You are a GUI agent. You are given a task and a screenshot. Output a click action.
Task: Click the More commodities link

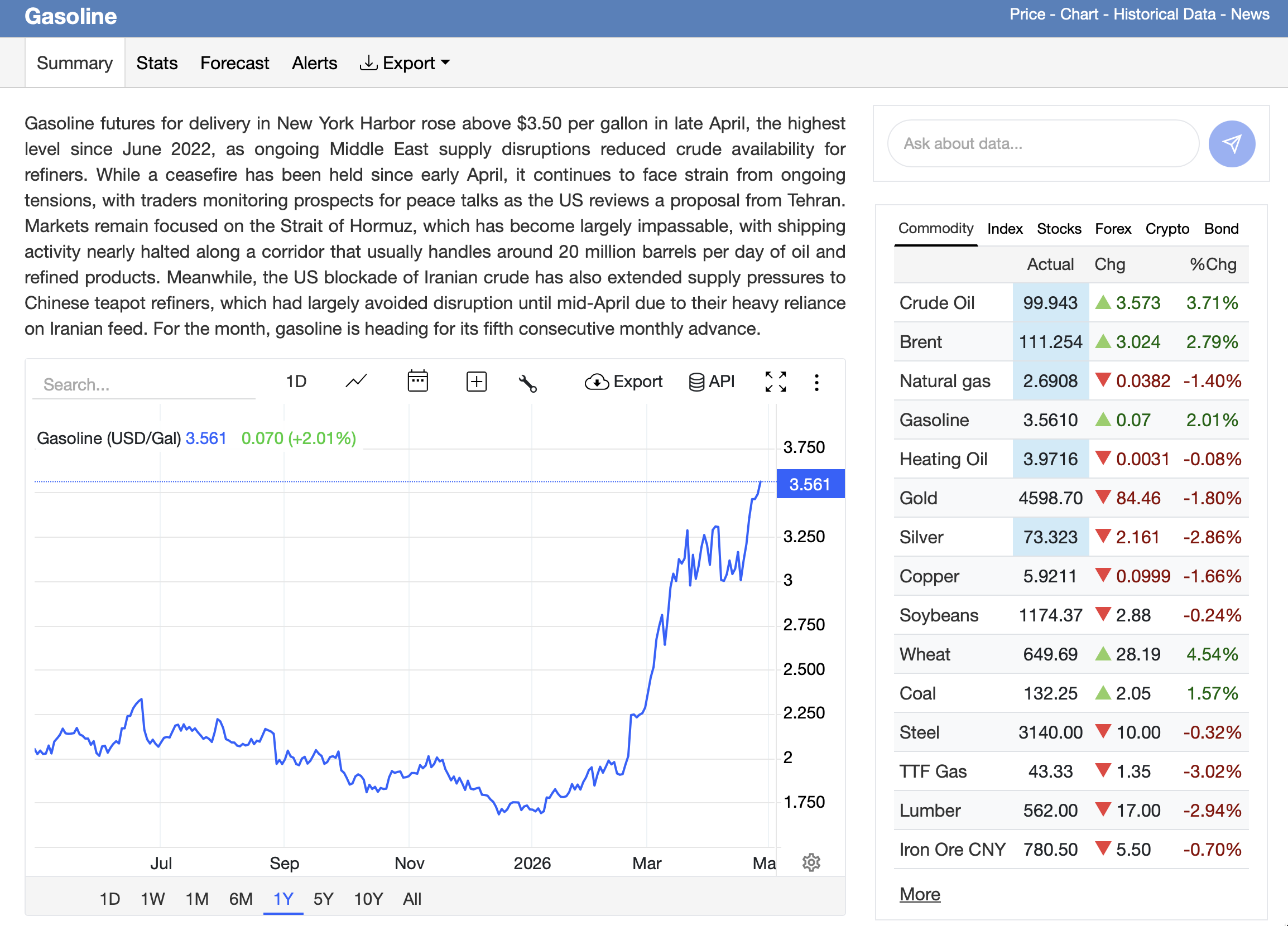(x=920, y=894)
